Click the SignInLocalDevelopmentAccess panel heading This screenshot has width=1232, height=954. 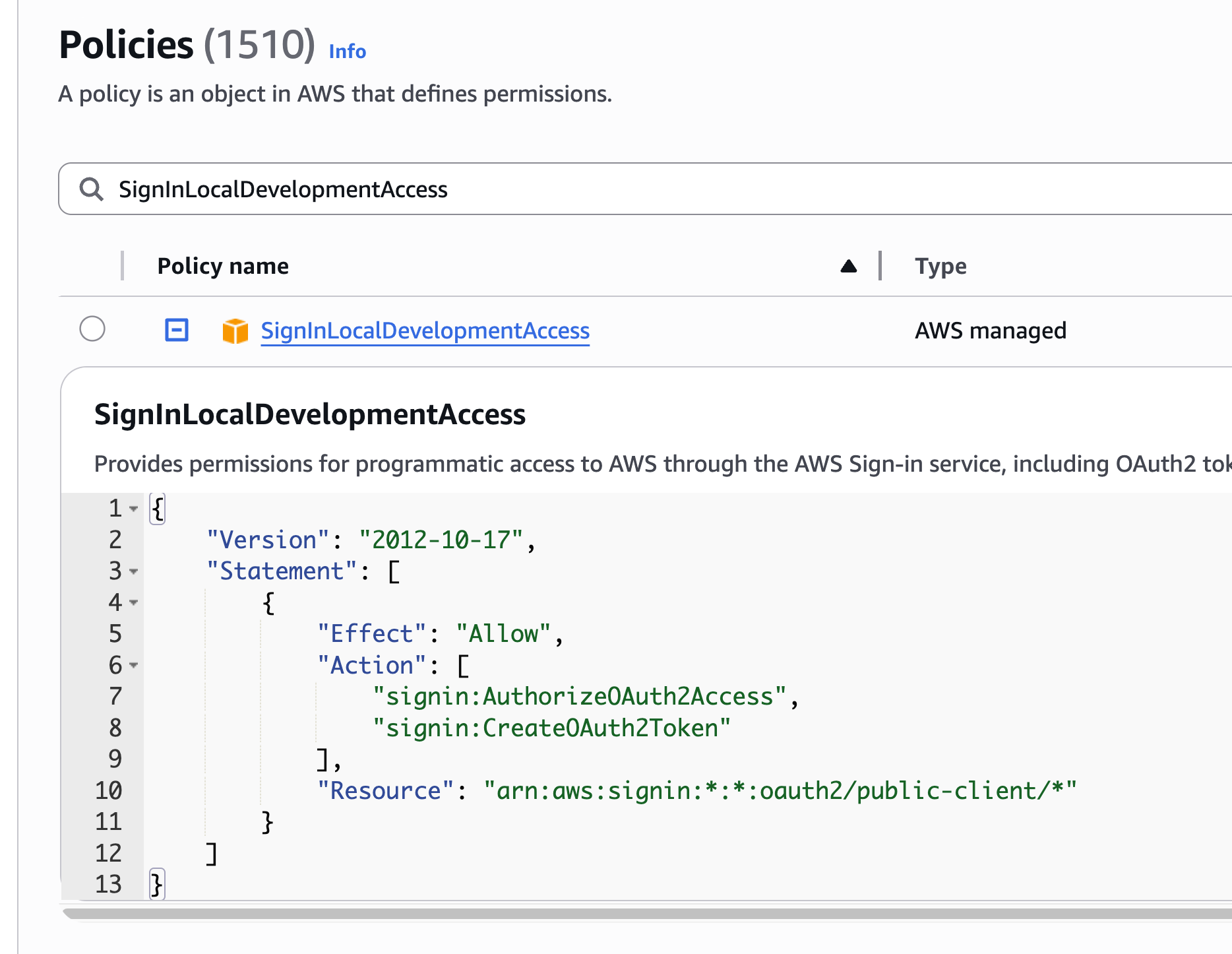[x=310, y=414]
